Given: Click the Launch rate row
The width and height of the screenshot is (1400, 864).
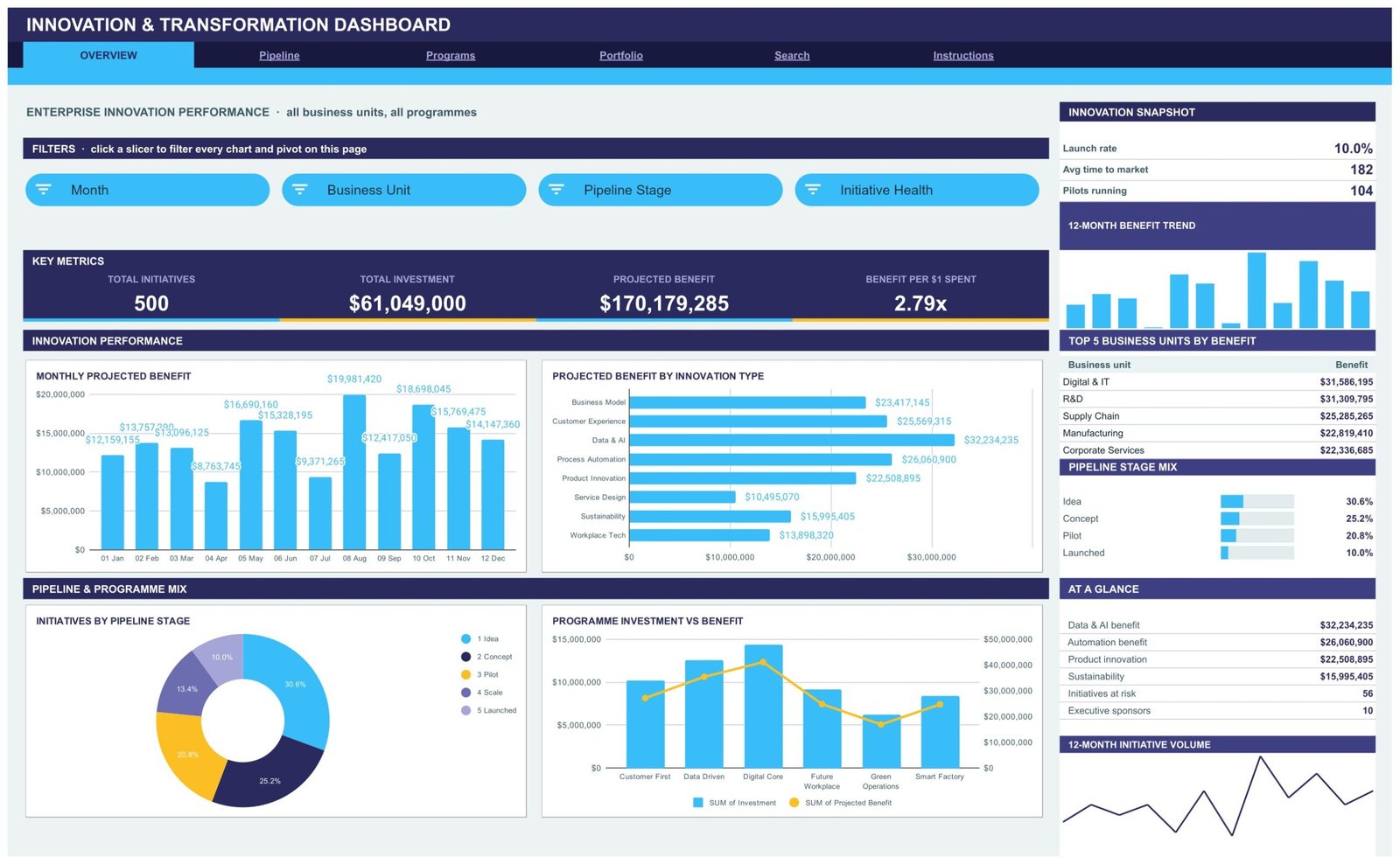Looking at the screenshot, I should (1217, 149).
